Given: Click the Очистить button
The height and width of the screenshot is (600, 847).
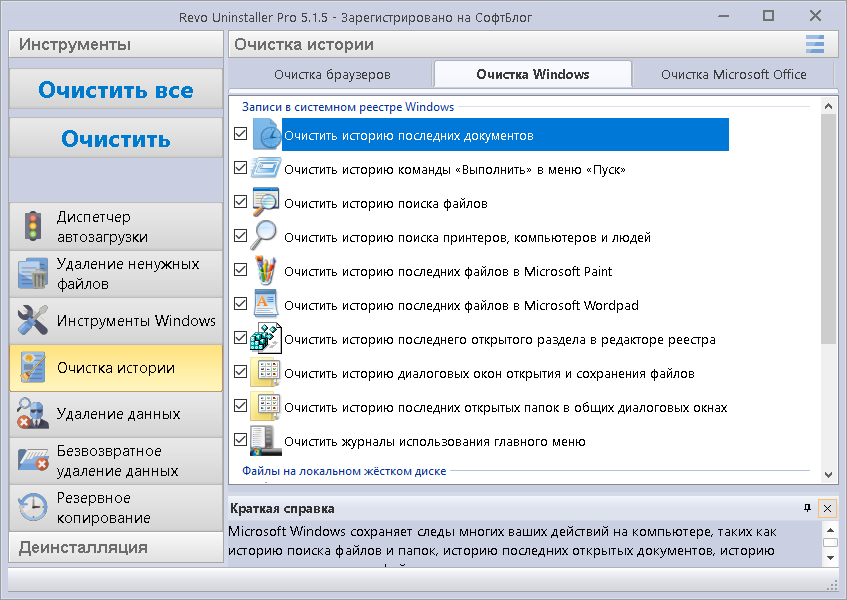Looking at the screenshot, I should pyautogui.click(x=116, y=139).
